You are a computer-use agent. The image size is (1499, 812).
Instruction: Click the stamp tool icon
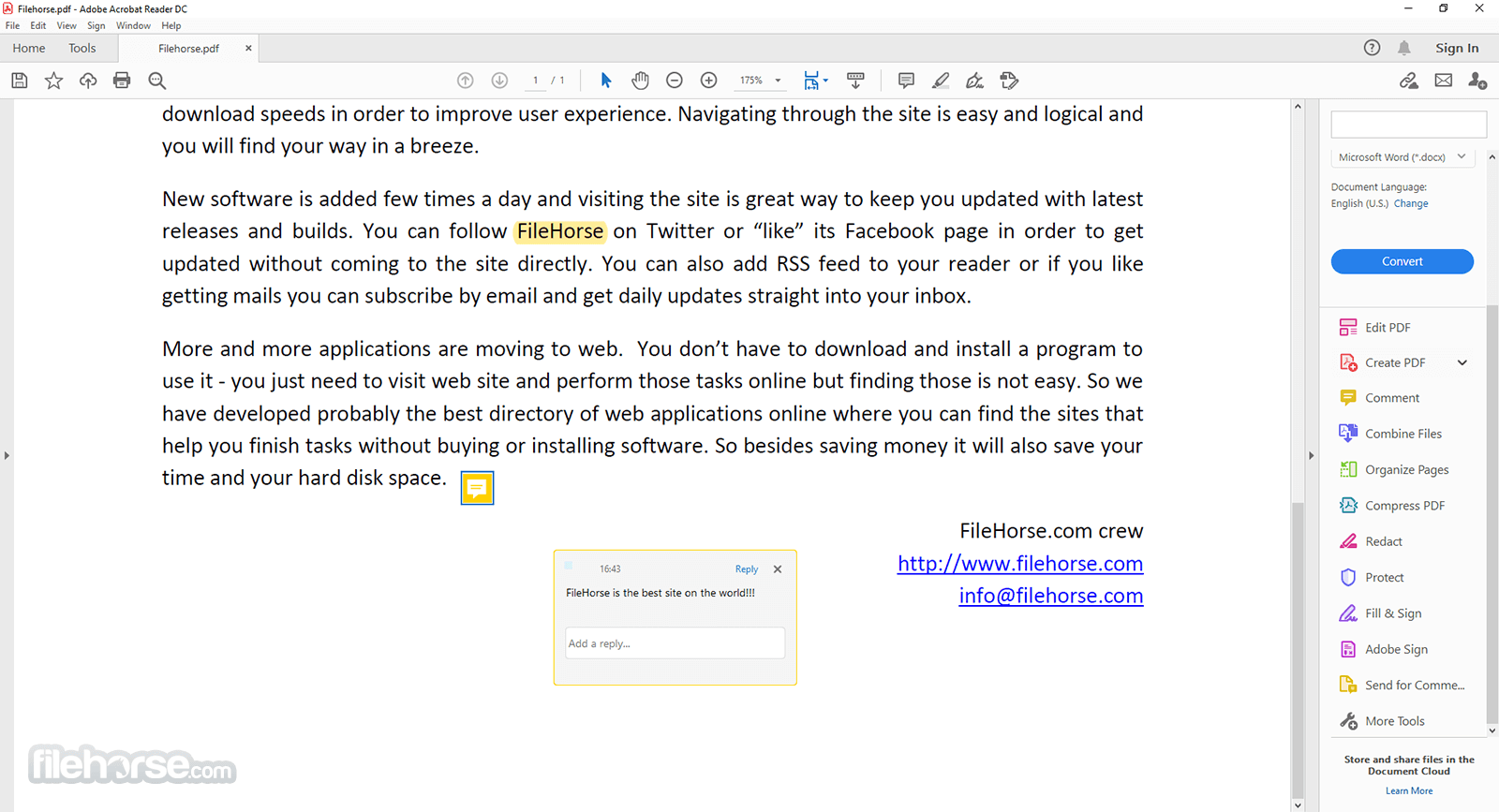(1009, 81)
